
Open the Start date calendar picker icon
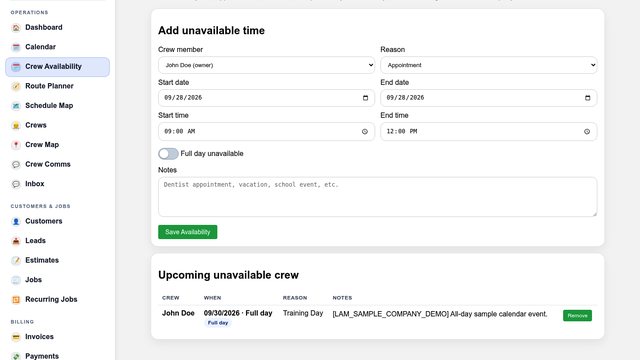pyautogui.click(x=365, y=98)
